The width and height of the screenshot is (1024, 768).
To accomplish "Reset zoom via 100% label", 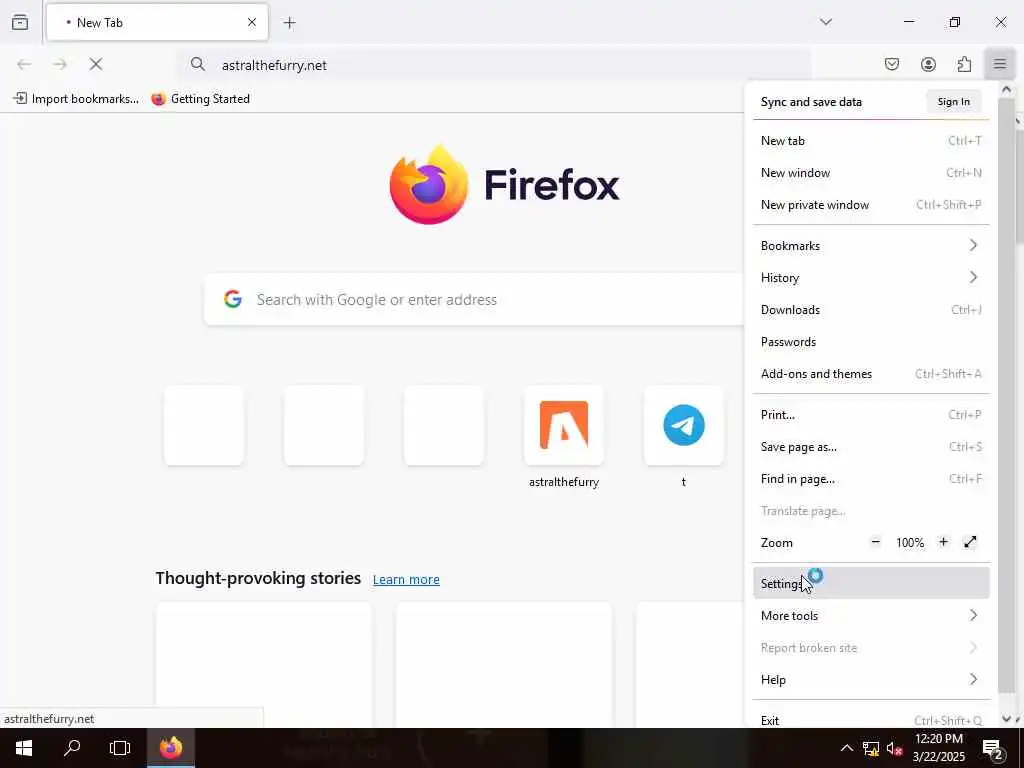I will click(910, 543).
